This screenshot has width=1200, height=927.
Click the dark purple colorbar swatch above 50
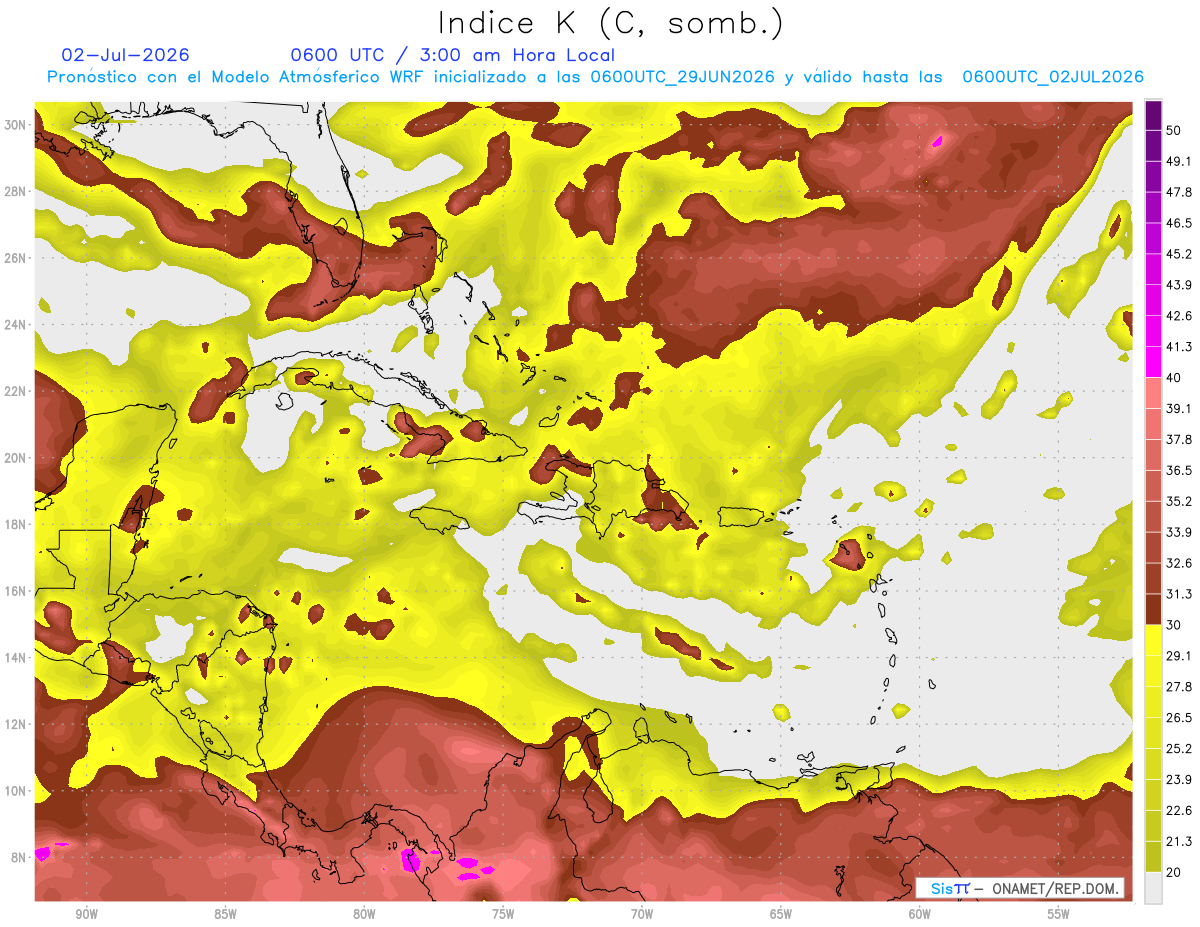click(x=1153, y=115)
